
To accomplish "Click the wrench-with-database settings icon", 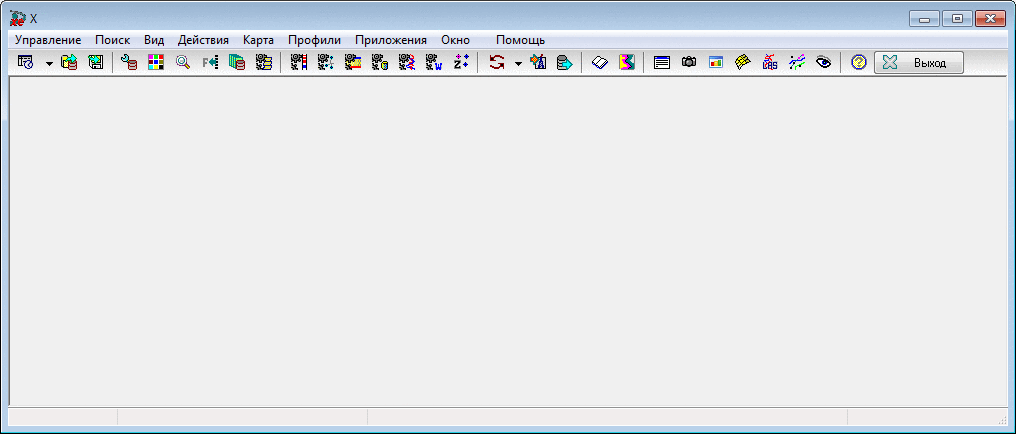I will pos(129,63).
